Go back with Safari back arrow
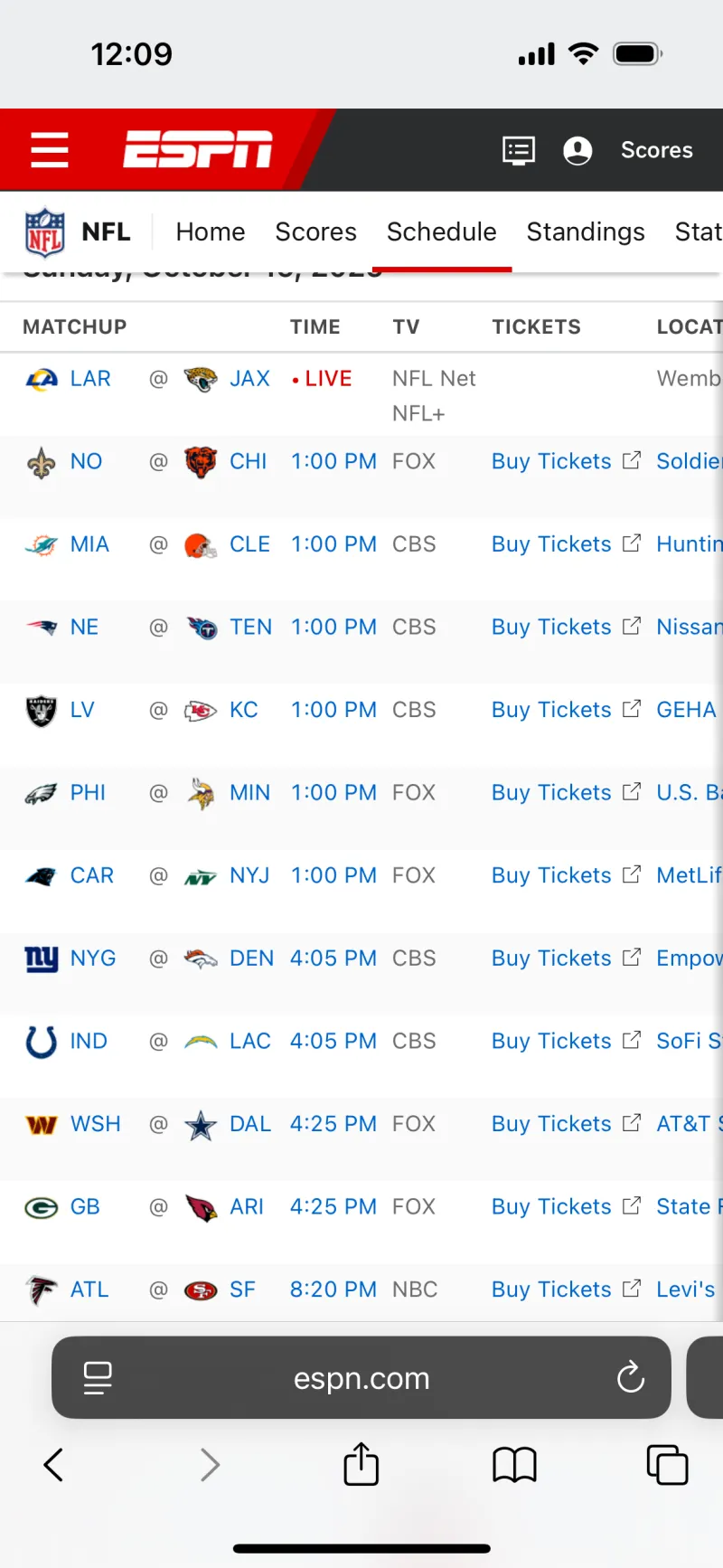The width and height of the screenshot is (723, 1568). click(54, 1464)
